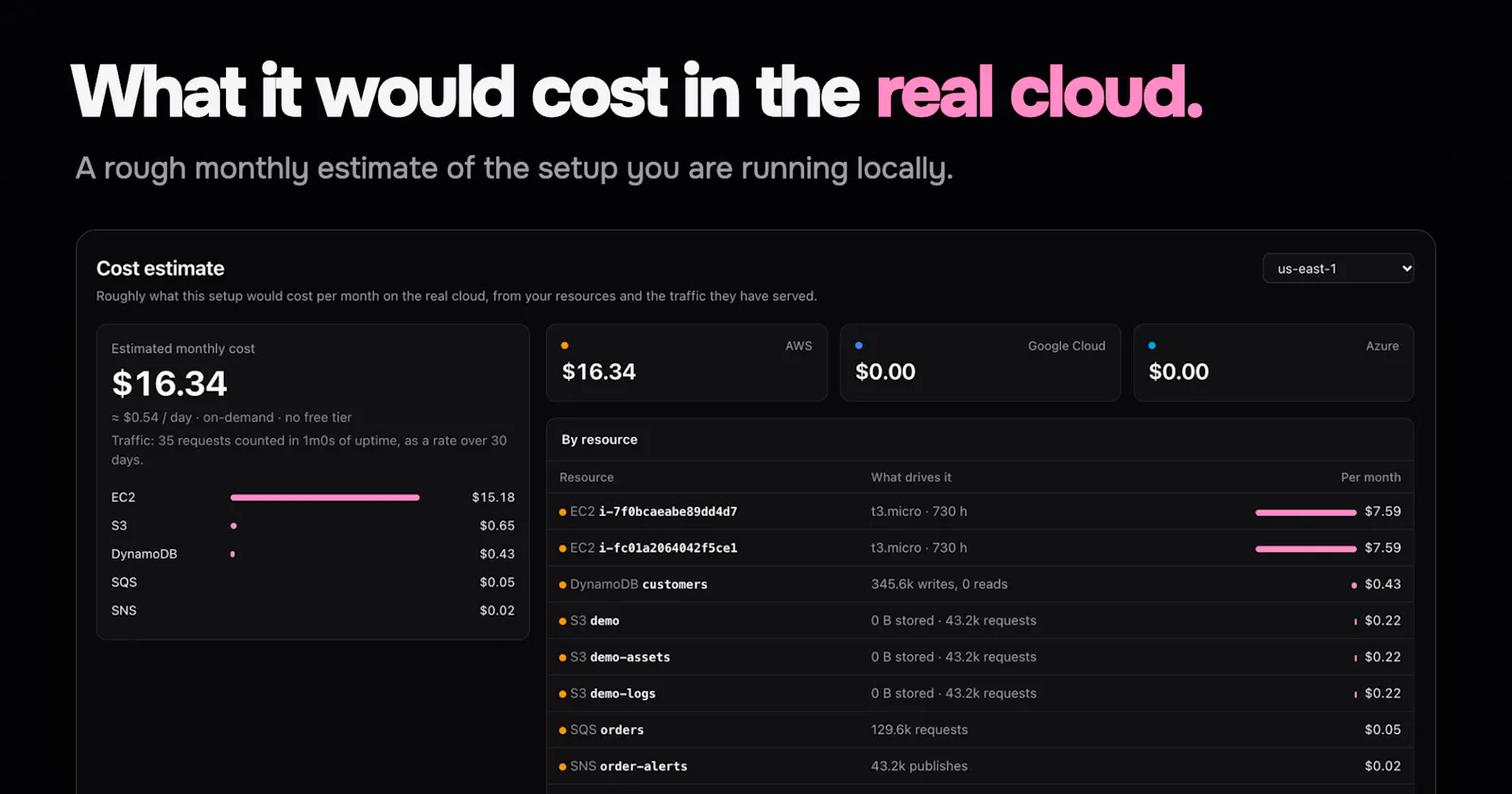Click the orange dot beside DynamoDB customers

(563, 585)
